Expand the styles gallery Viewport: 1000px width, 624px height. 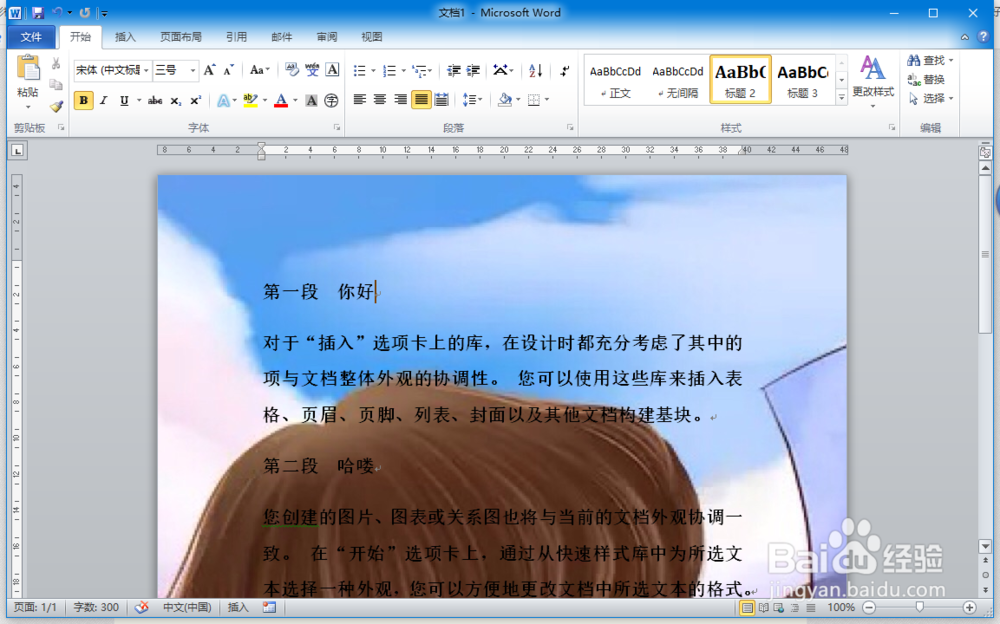pyautogui.click(x=841, y=98)
